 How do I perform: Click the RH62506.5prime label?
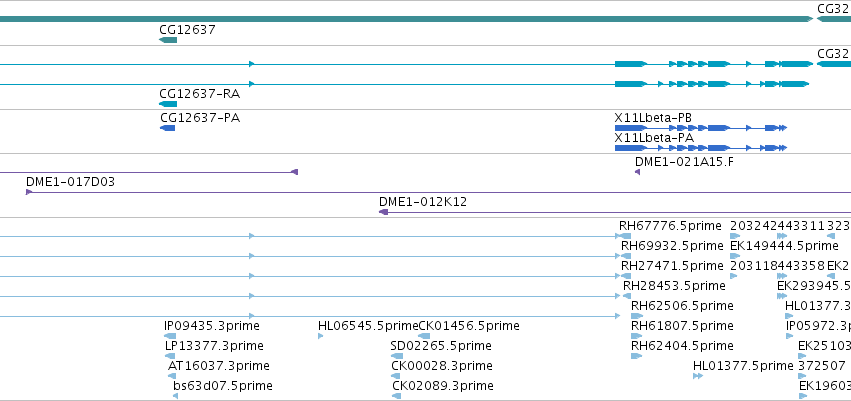682,305
